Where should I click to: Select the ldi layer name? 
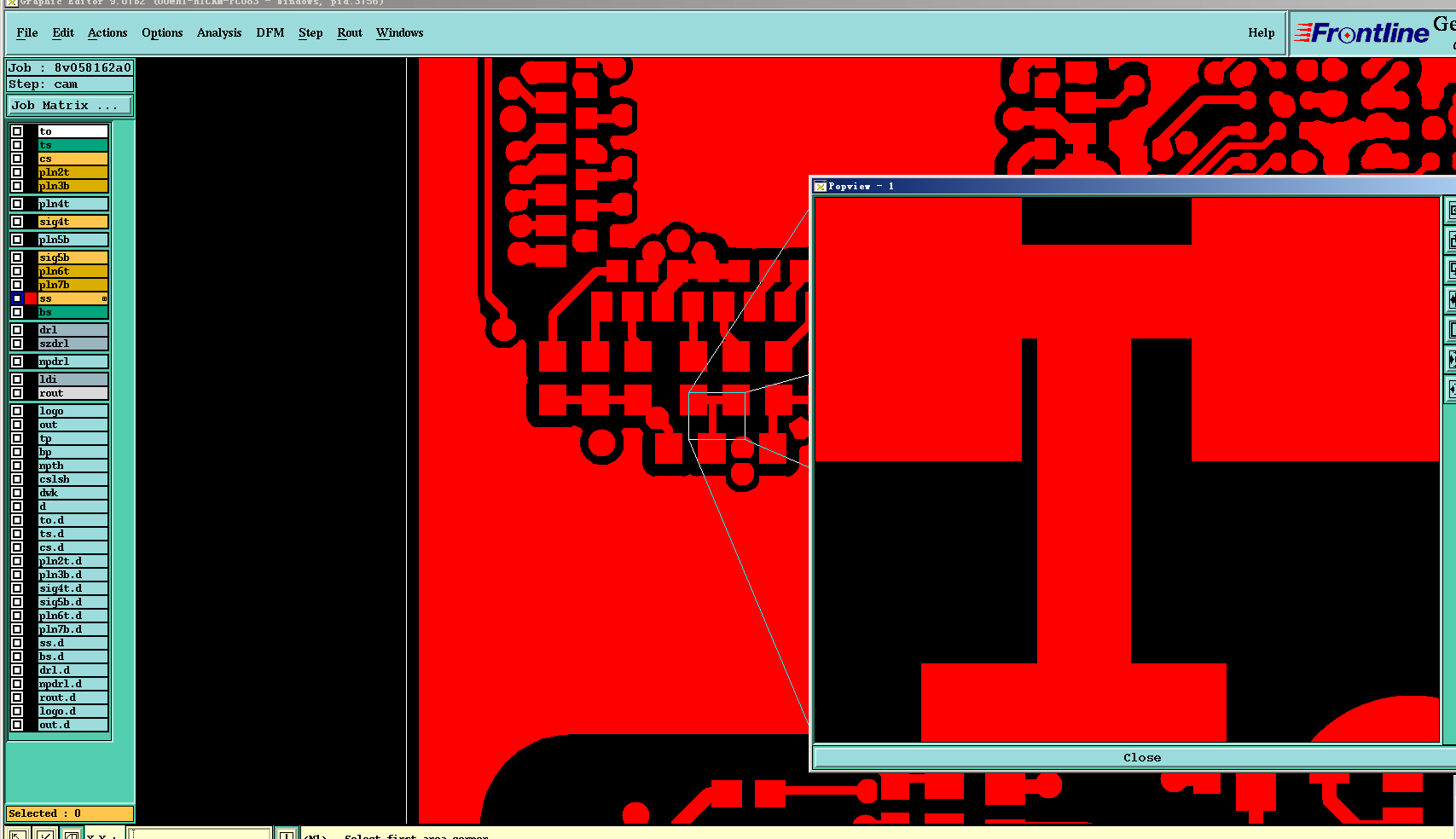73,379
